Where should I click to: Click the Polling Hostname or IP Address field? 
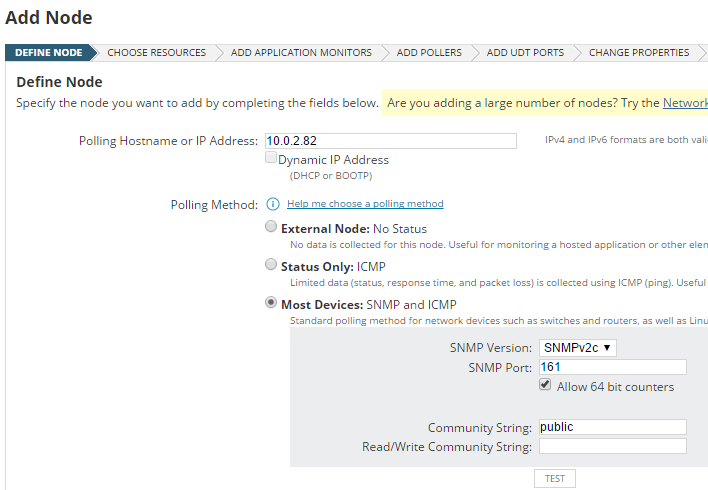tap(390, 141)
